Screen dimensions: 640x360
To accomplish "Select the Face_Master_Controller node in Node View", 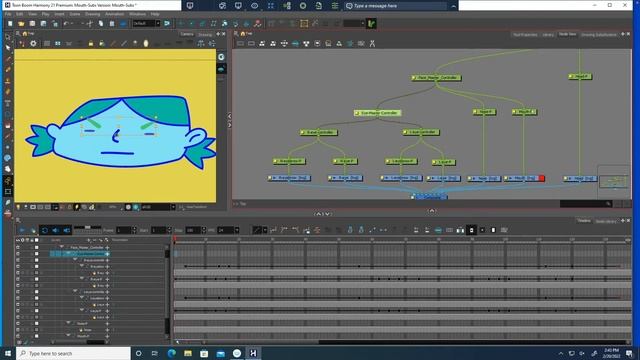I will pyautogui.click(x=436, y=78).
